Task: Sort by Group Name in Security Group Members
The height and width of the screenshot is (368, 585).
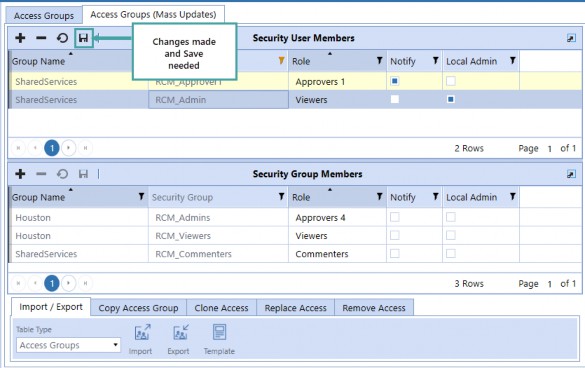Action: coord(38,197)
